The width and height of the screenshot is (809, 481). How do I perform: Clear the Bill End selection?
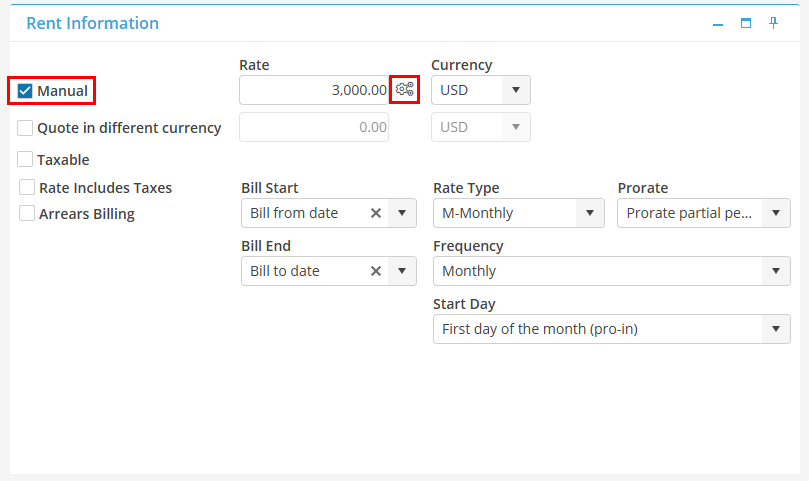[x=376, y=271]
